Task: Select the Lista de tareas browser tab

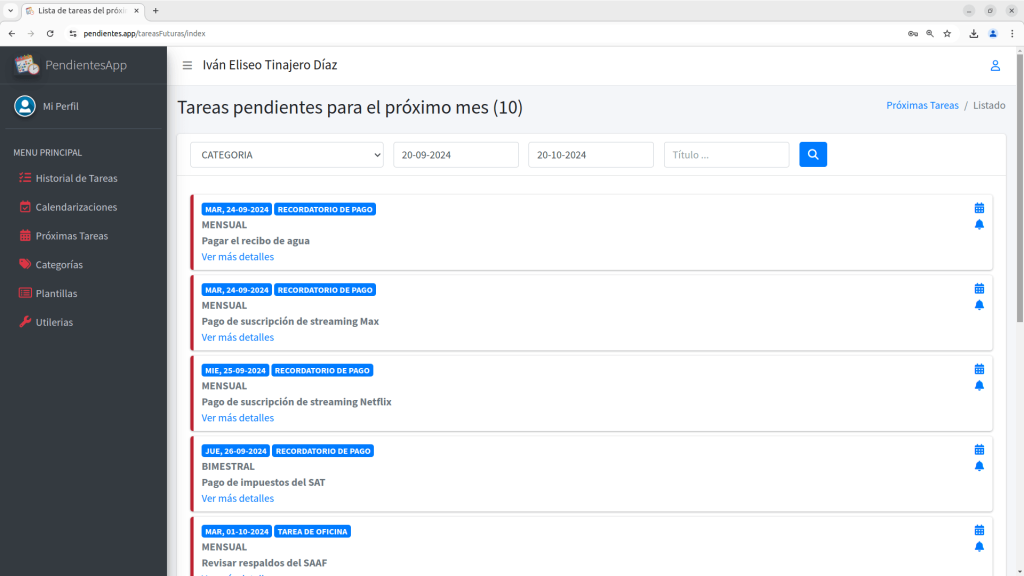Action: [82, 10]
